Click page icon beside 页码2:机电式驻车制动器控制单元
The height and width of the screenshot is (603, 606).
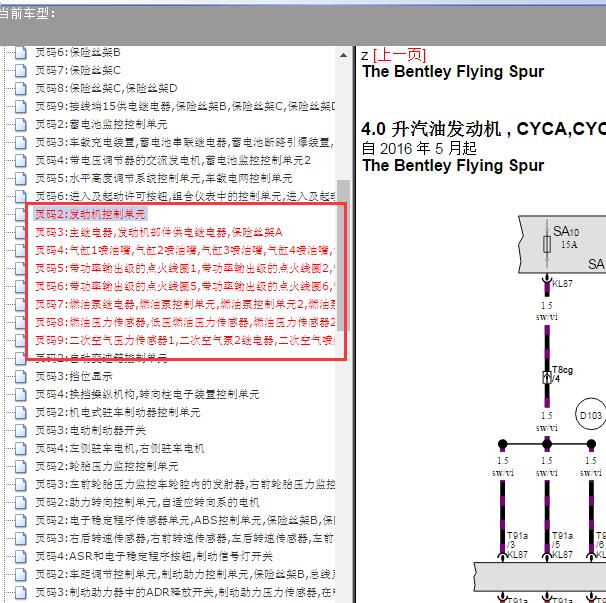point(20,412)
